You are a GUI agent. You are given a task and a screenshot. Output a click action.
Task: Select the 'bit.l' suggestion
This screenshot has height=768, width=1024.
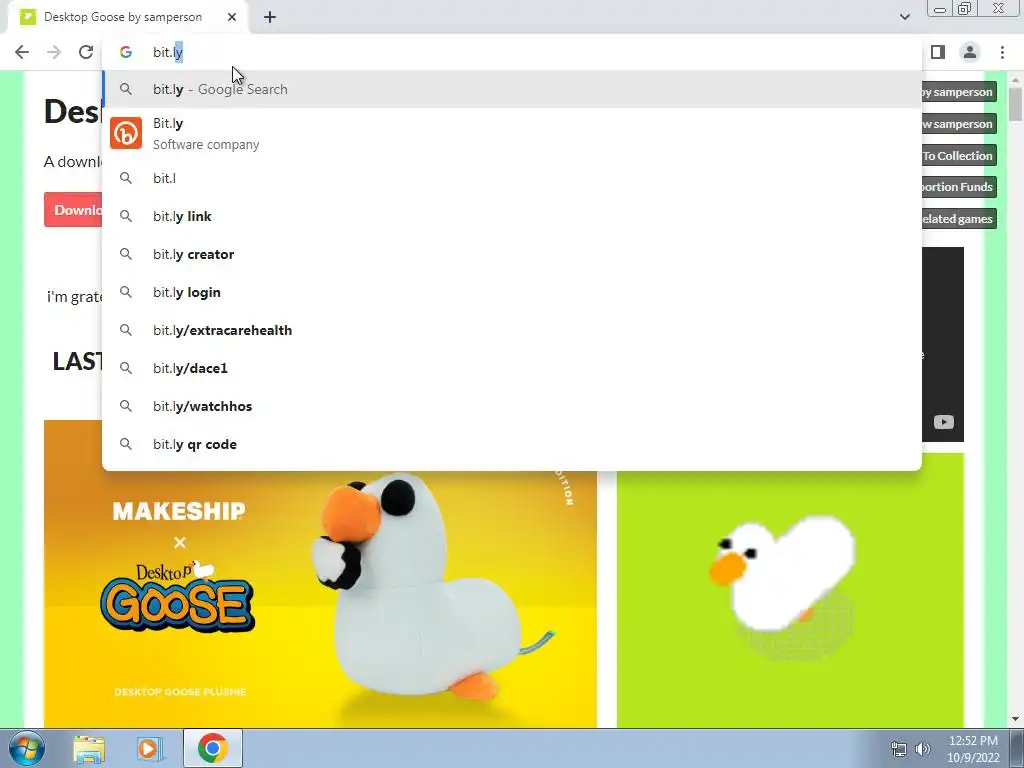pos(512,178)
